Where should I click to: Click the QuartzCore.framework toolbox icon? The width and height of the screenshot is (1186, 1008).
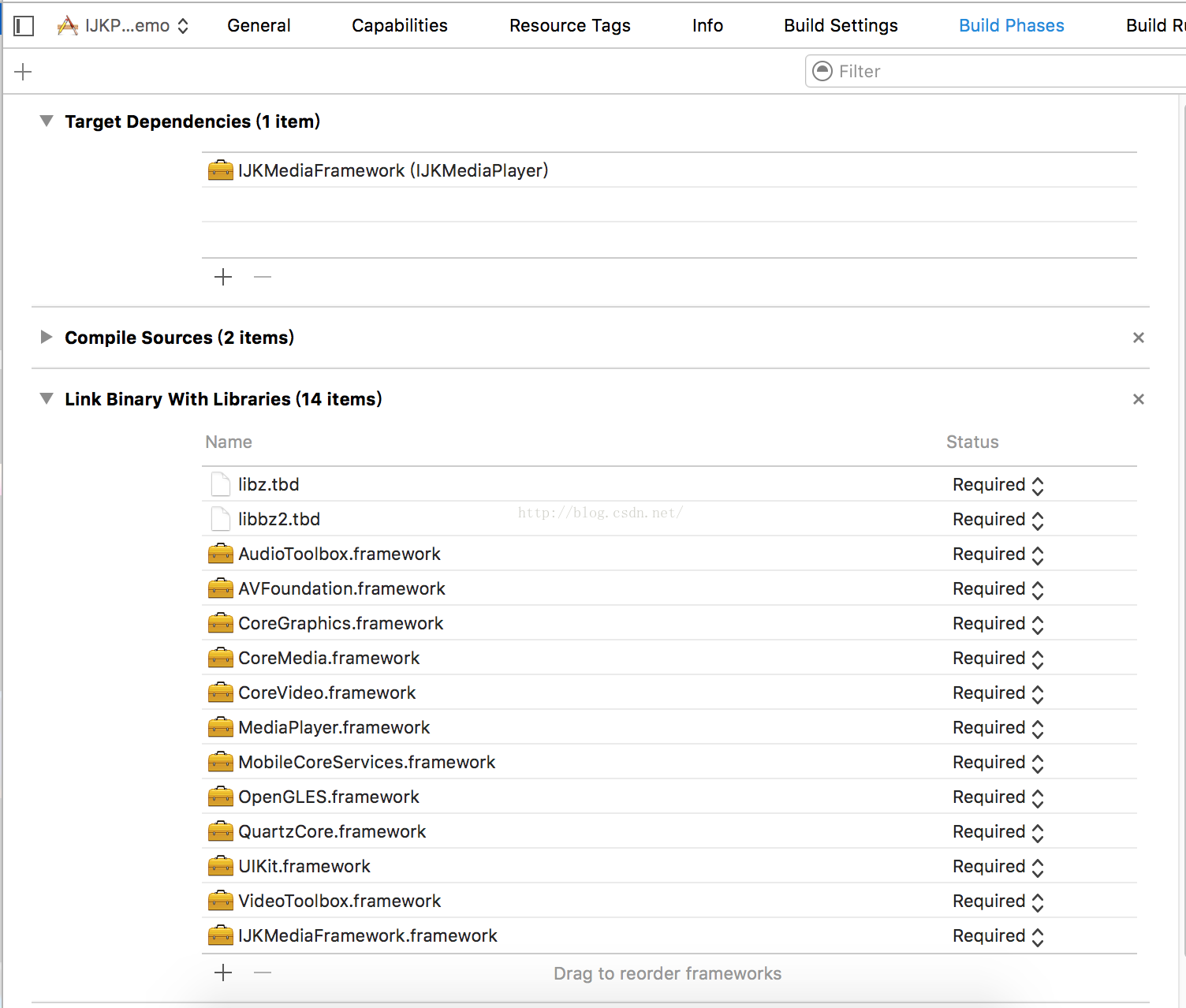(221, 831)
